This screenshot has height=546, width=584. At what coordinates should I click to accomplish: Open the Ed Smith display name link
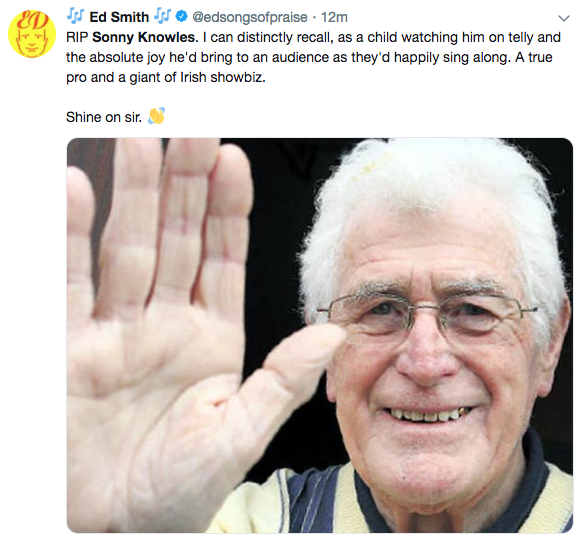pyautogui.click(x=119, y=17)
